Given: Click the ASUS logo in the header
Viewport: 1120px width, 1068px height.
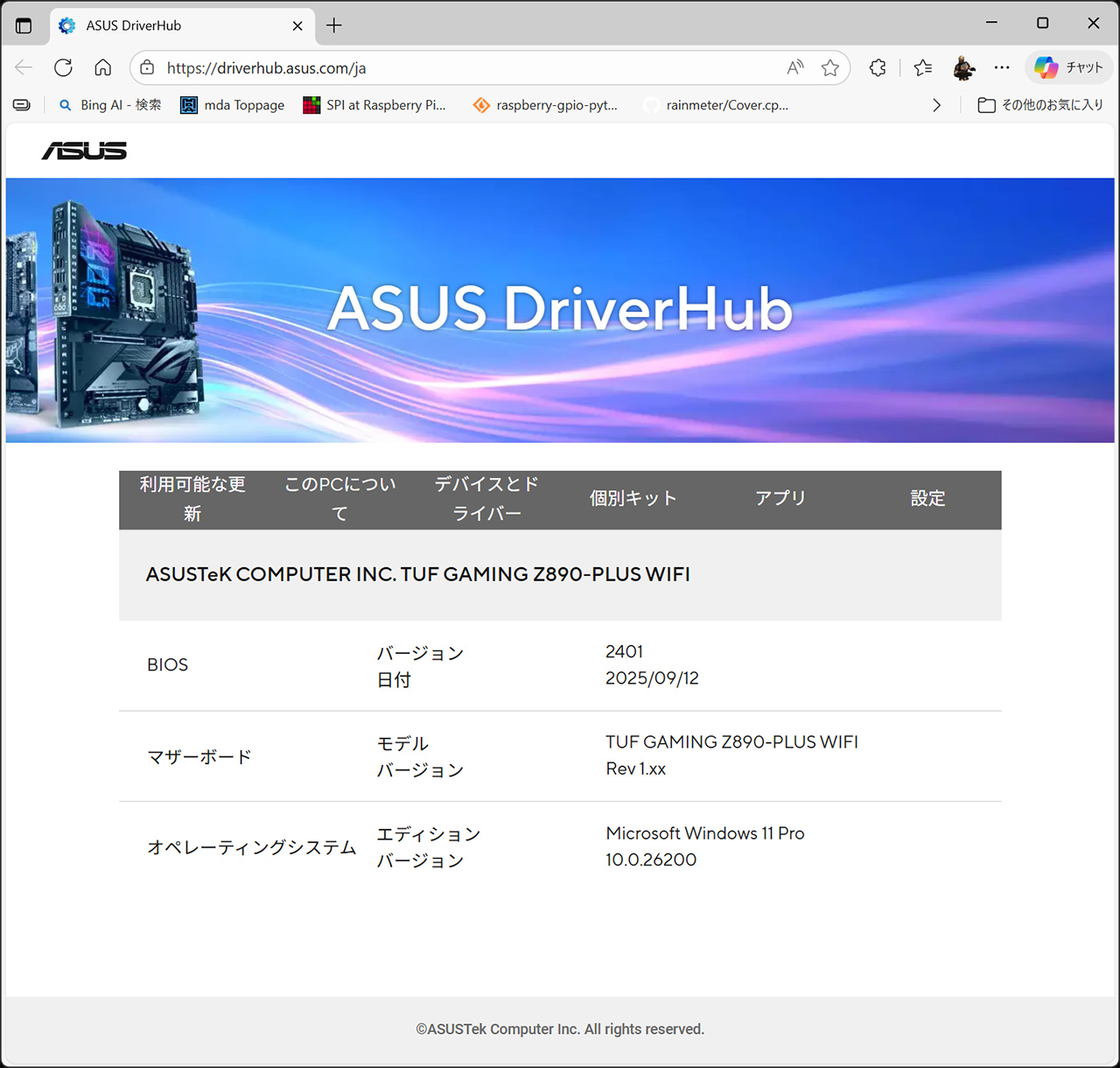Looking at the screenshot, I should click(x=84, y=151).
